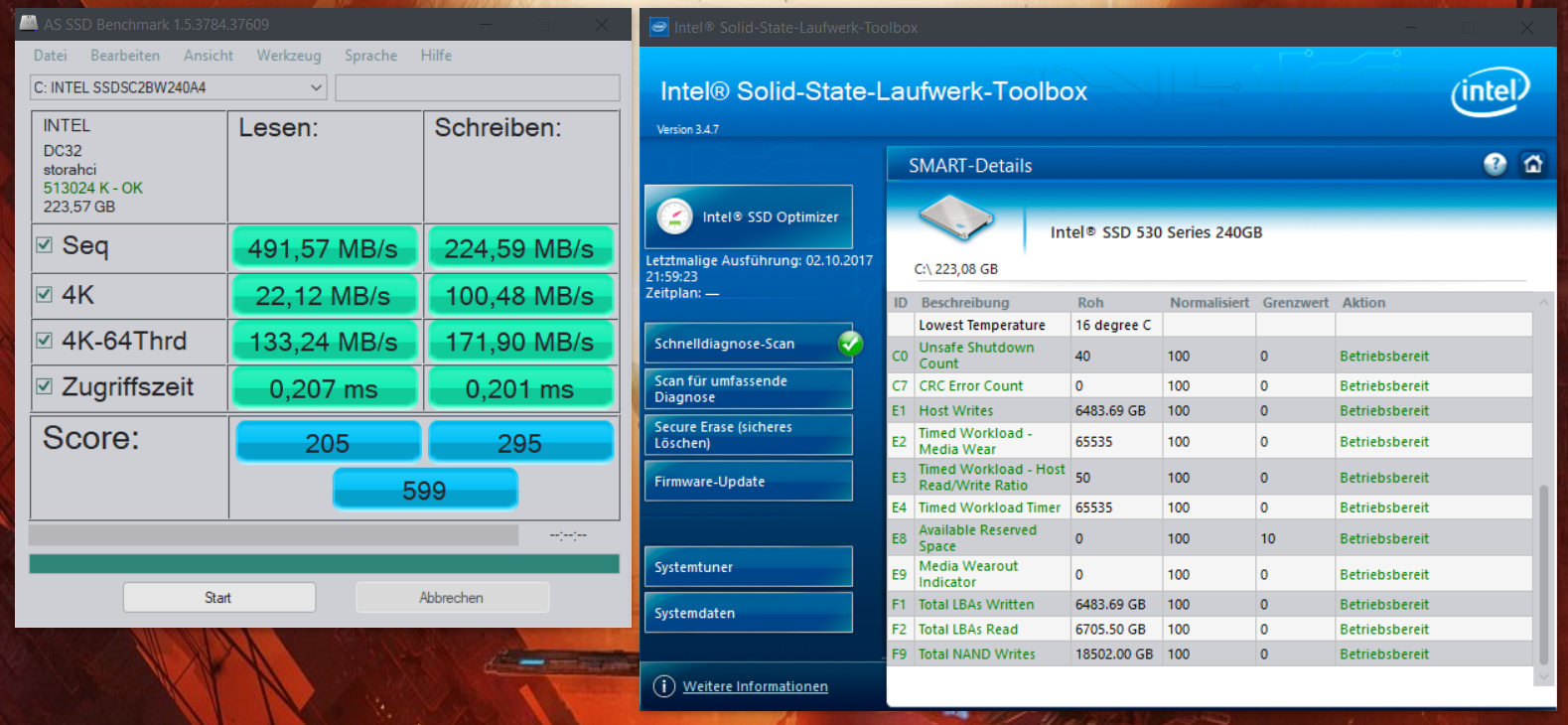Open Firmware-Update
Image resolution: width=1568 pixels, height=725 pixels.
[749, 481]
